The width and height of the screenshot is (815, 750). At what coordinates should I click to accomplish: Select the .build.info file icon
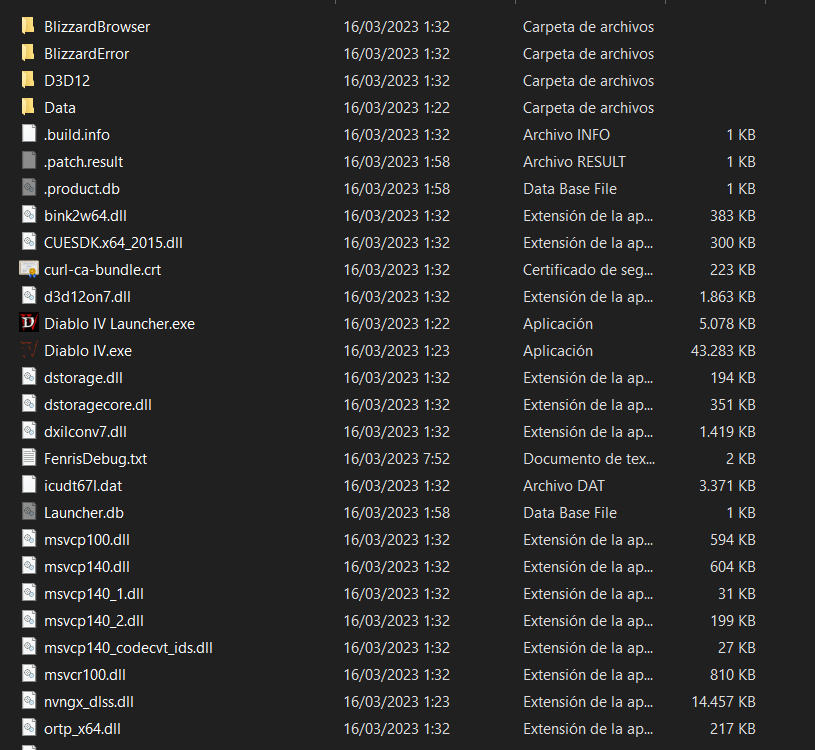pyautogui.click(x=29, y=134)
